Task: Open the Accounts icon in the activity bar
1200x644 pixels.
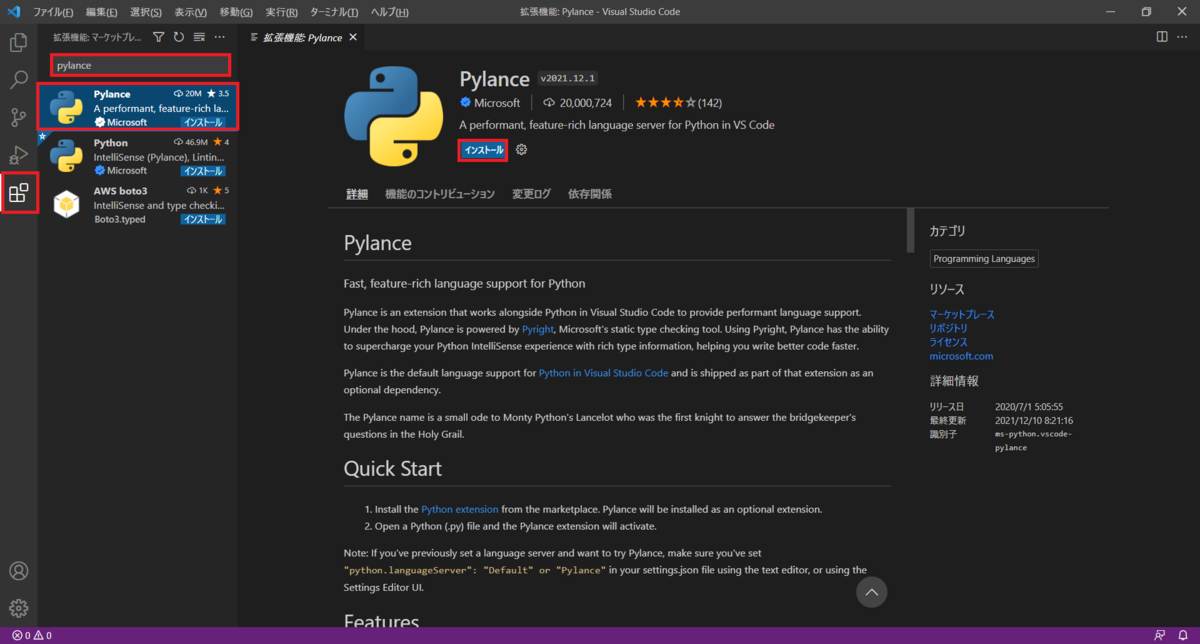Action: [18, 571]
